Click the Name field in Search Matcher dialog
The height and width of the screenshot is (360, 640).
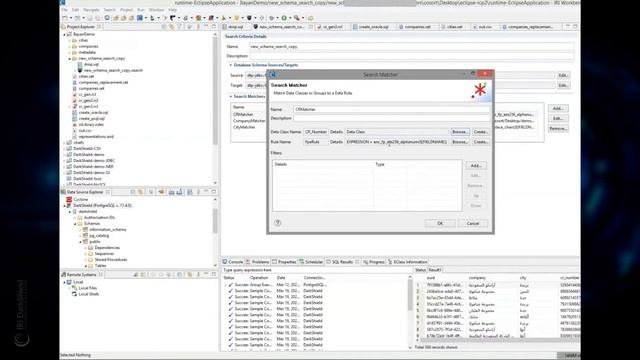click(391, 109)
